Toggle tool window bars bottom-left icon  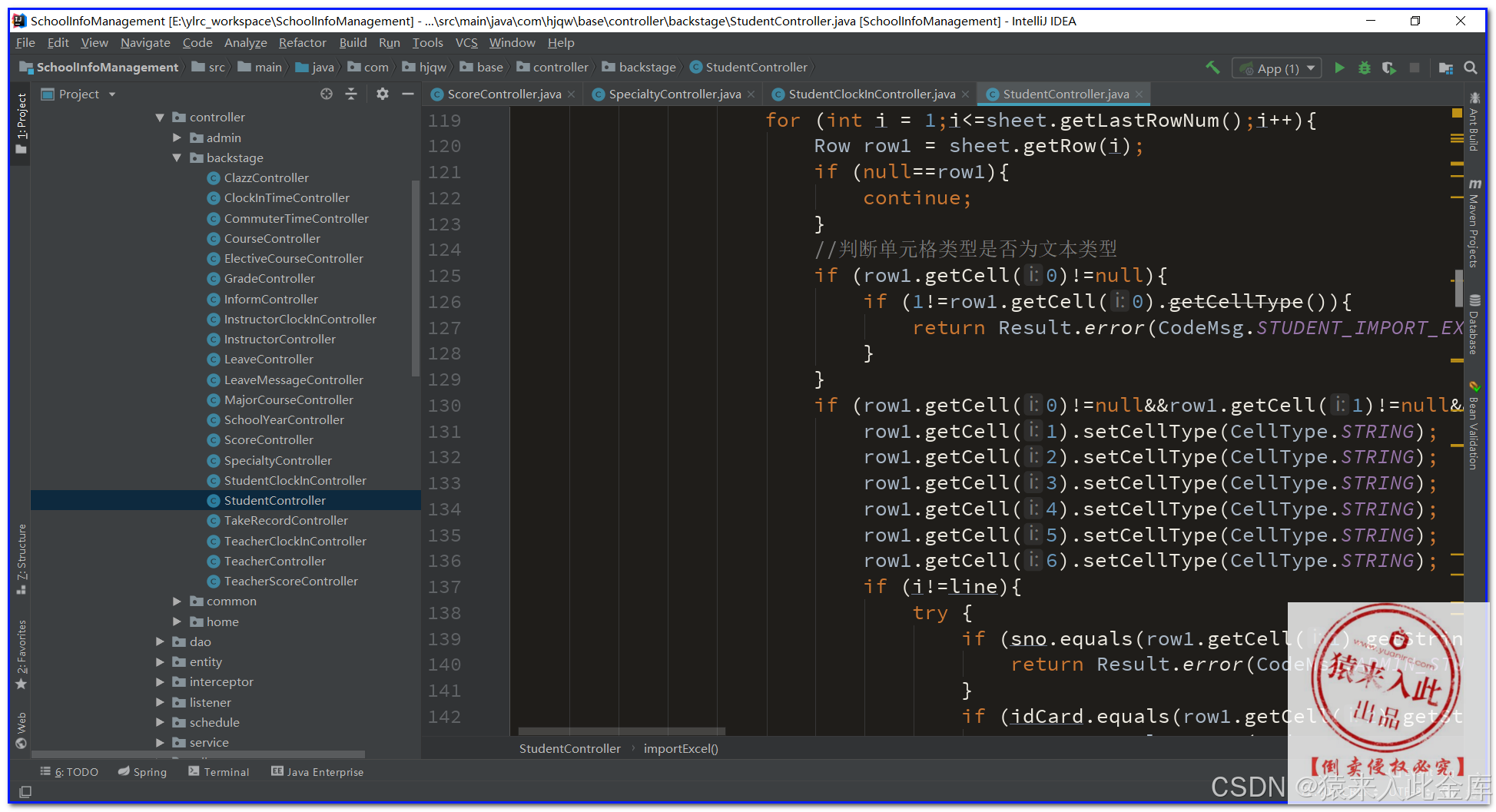point(25,791)
